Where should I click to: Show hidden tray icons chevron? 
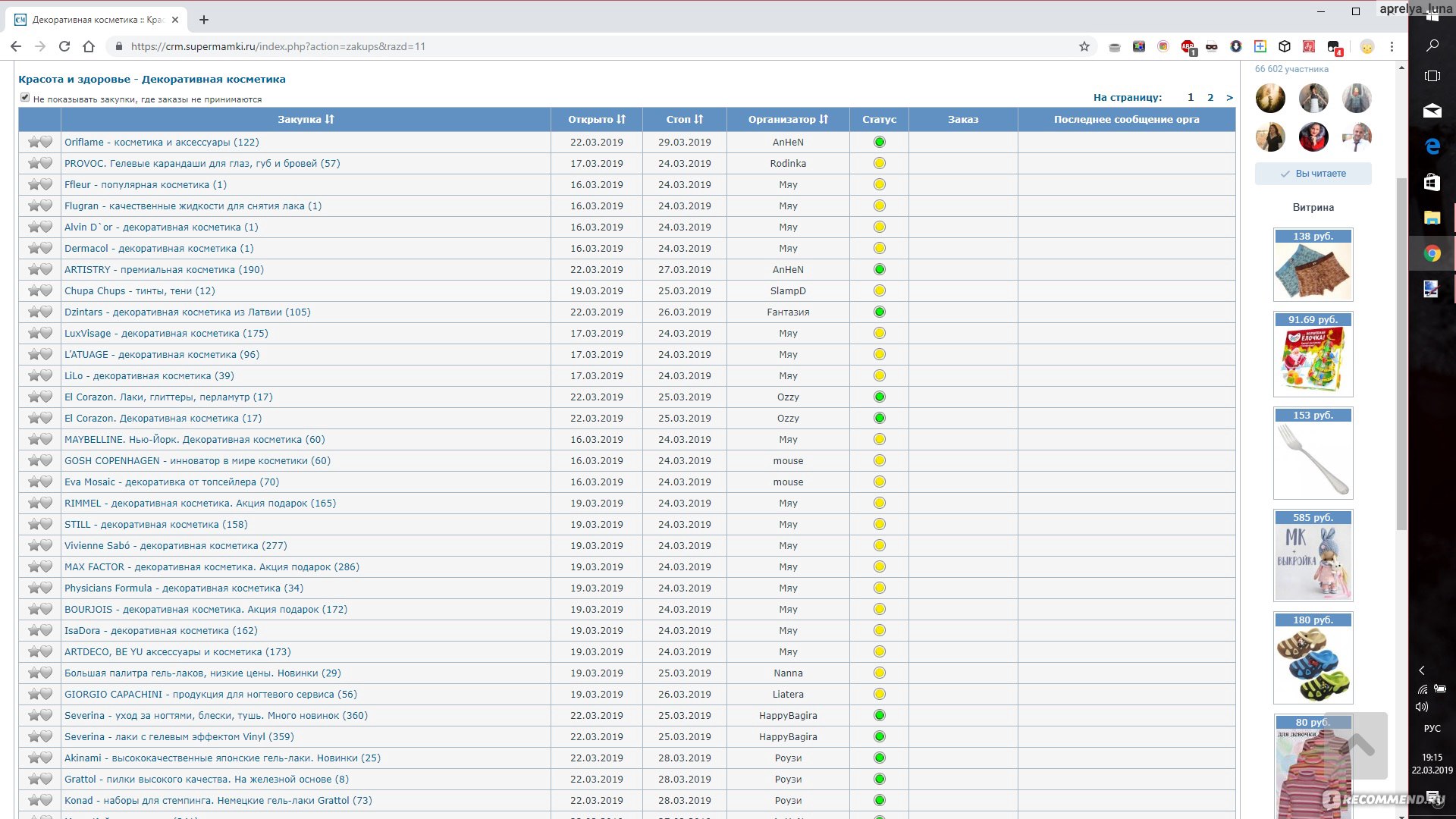click(1422, 670)
